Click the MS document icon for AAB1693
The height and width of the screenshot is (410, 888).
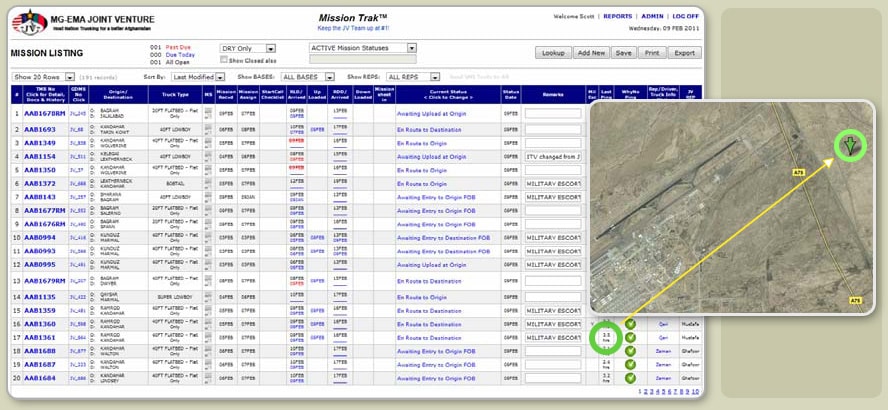[208, 129]
